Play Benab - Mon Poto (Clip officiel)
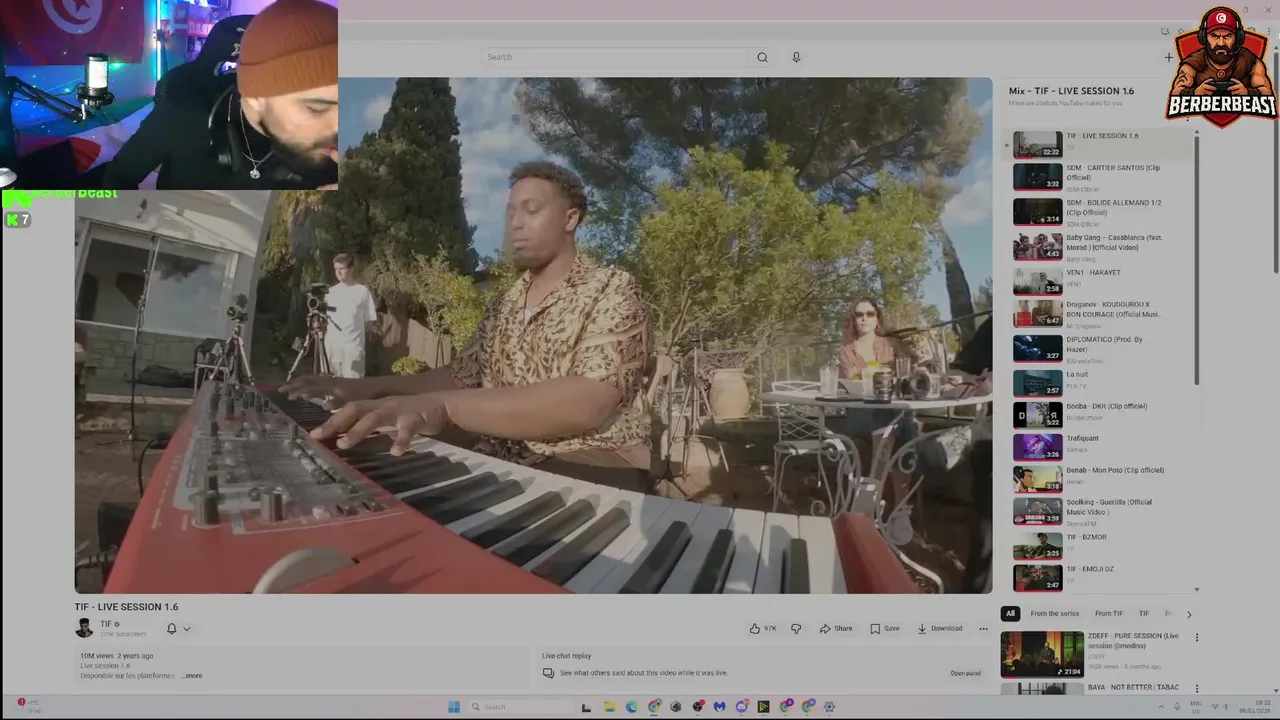 (1100, 479)
